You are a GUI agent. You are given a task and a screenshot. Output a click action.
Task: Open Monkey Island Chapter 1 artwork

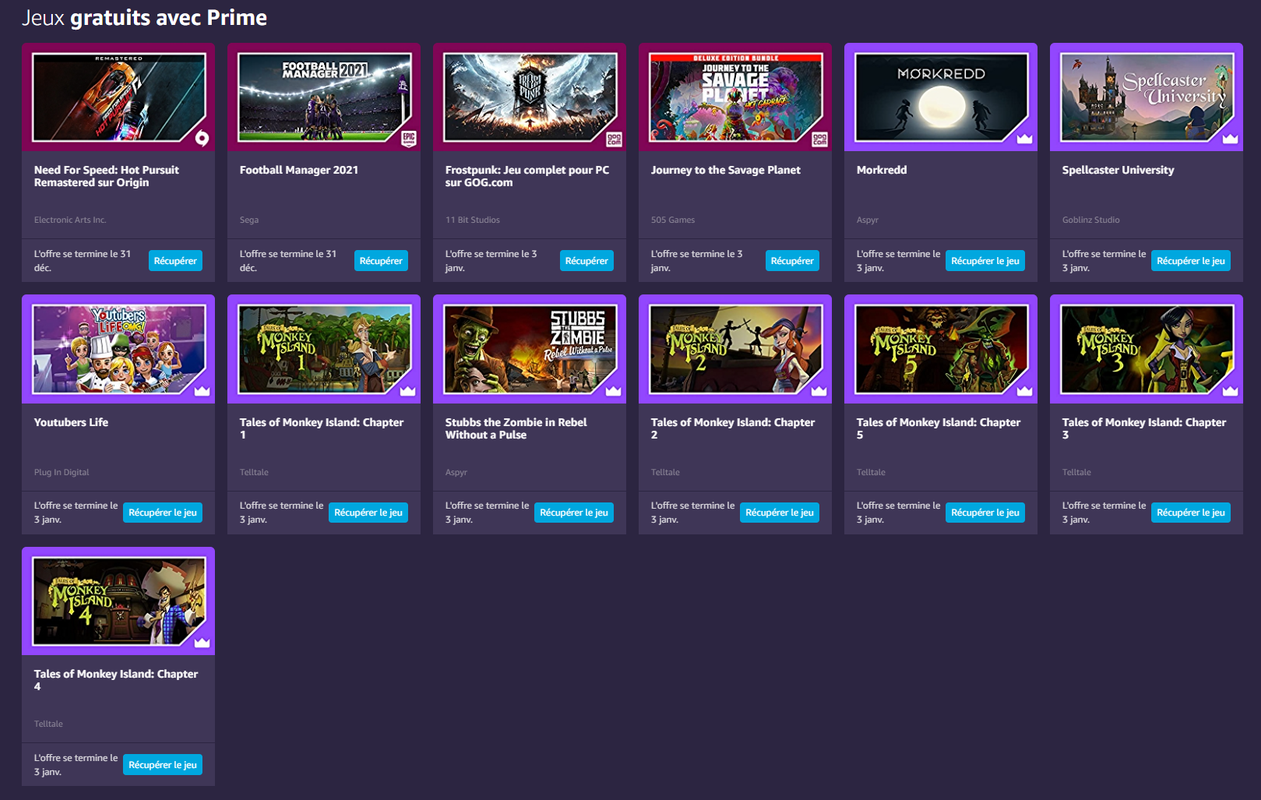[324, 350]
